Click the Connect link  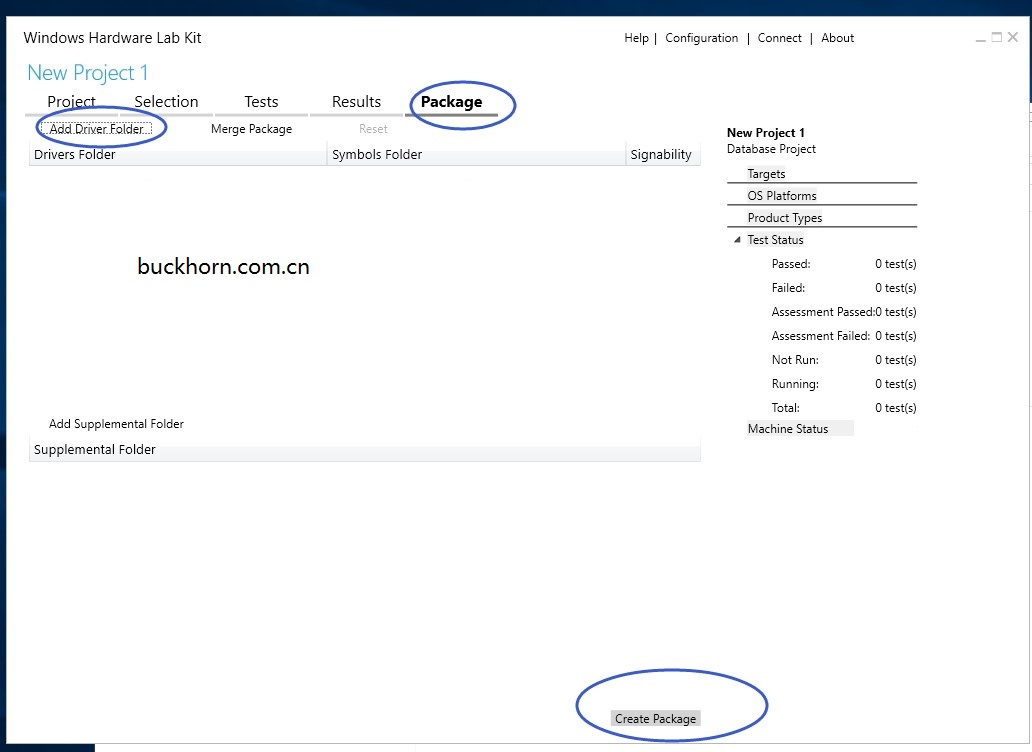779,38
